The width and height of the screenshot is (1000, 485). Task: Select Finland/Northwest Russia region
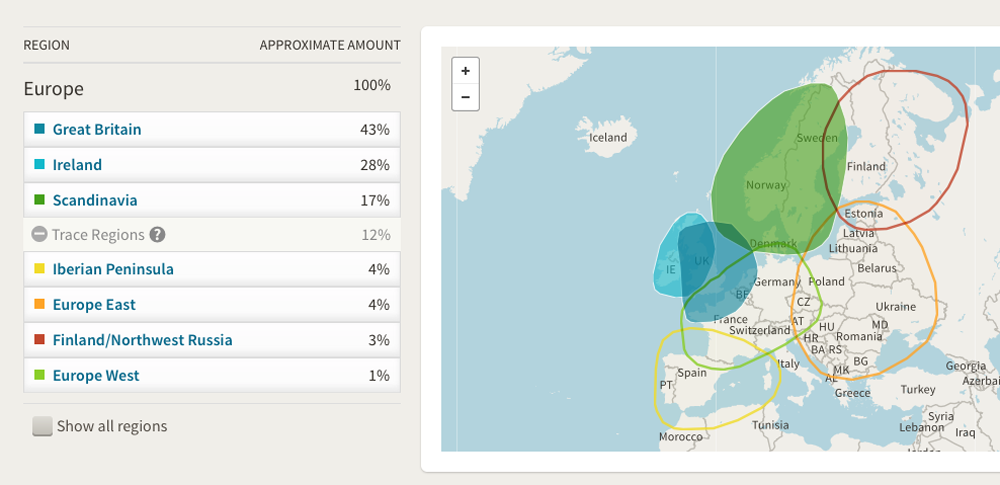click(142, 340)
